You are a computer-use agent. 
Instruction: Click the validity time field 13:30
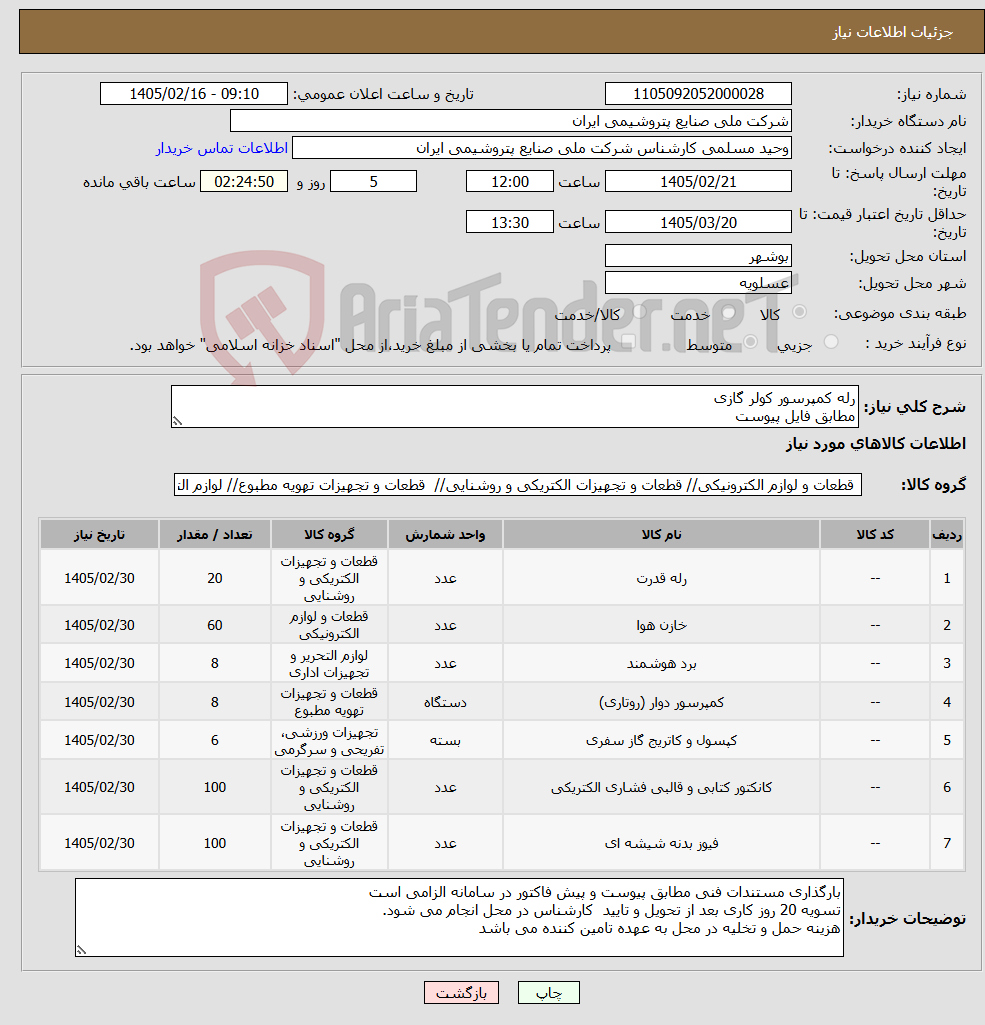[510, 222]
